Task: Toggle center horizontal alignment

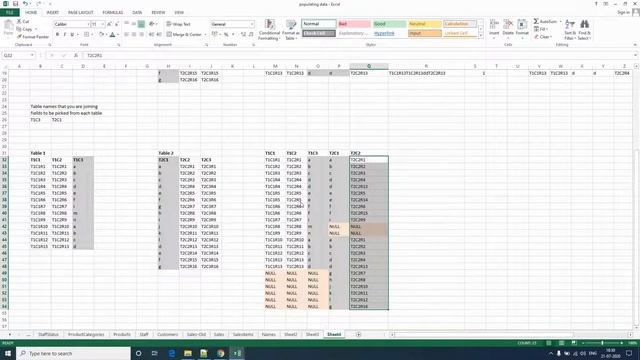Action: coord(134,35)
